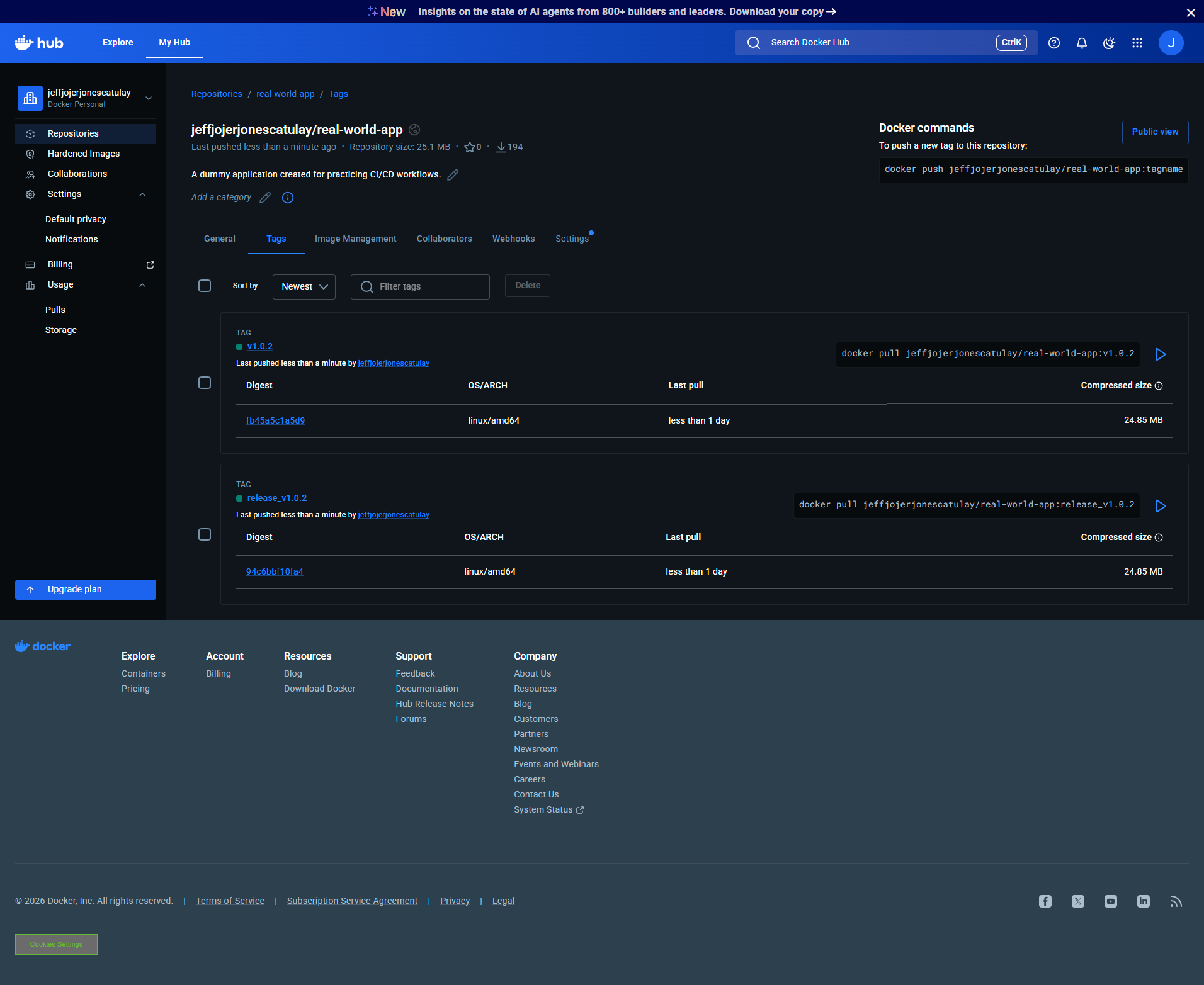Click the Cookies Settings button
Viewport: 1204px width, 985px height.
56,944
